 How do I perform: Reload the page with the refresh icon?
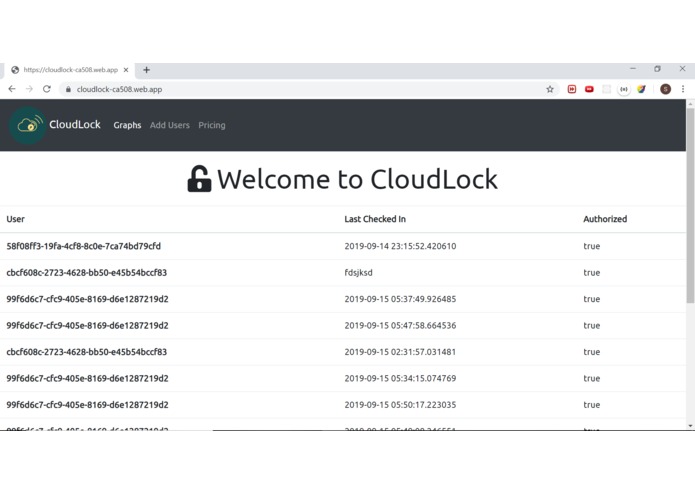tap(47, 89)
